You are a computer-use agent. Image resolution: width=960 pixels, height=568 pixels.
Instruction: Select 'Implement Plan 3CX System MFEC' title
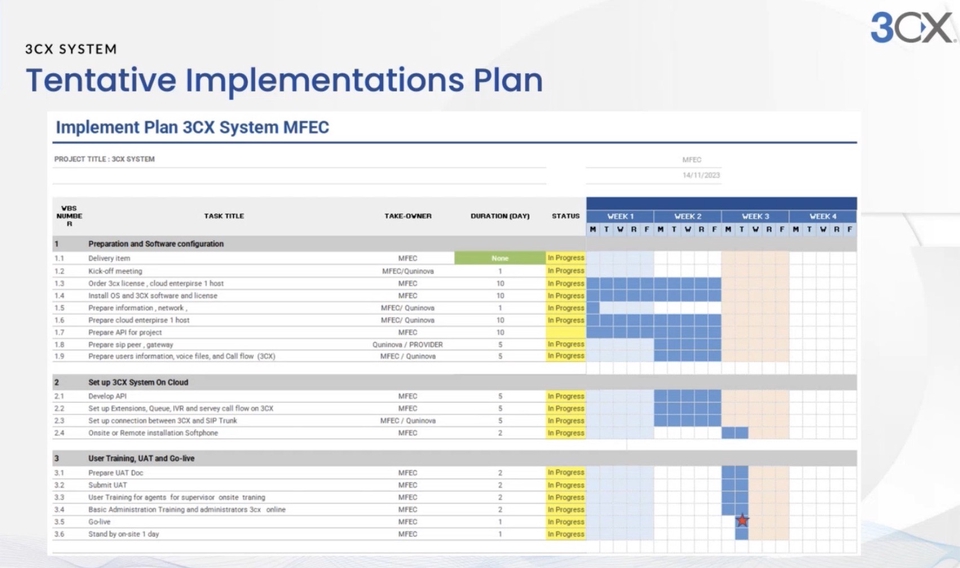(x=192, y=127)
